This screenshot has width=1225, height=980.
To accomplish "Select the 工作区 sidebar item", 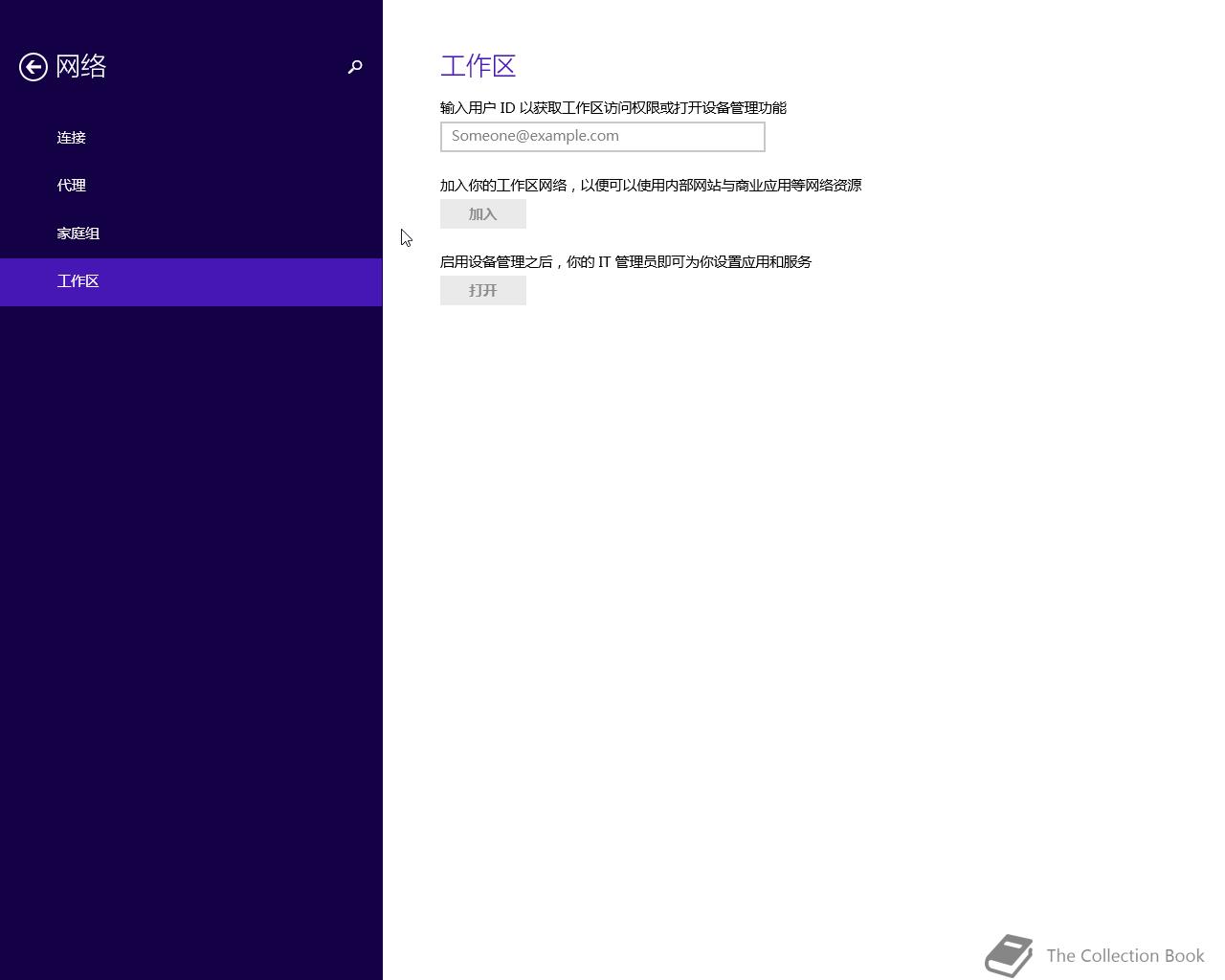I will click(191, 281).
